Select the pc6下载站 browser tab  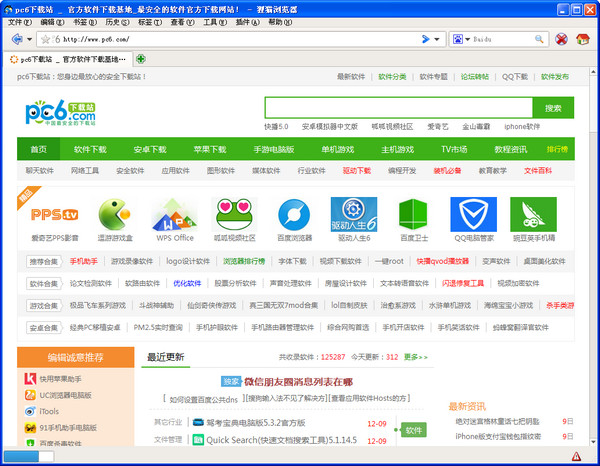pos(68,59)
